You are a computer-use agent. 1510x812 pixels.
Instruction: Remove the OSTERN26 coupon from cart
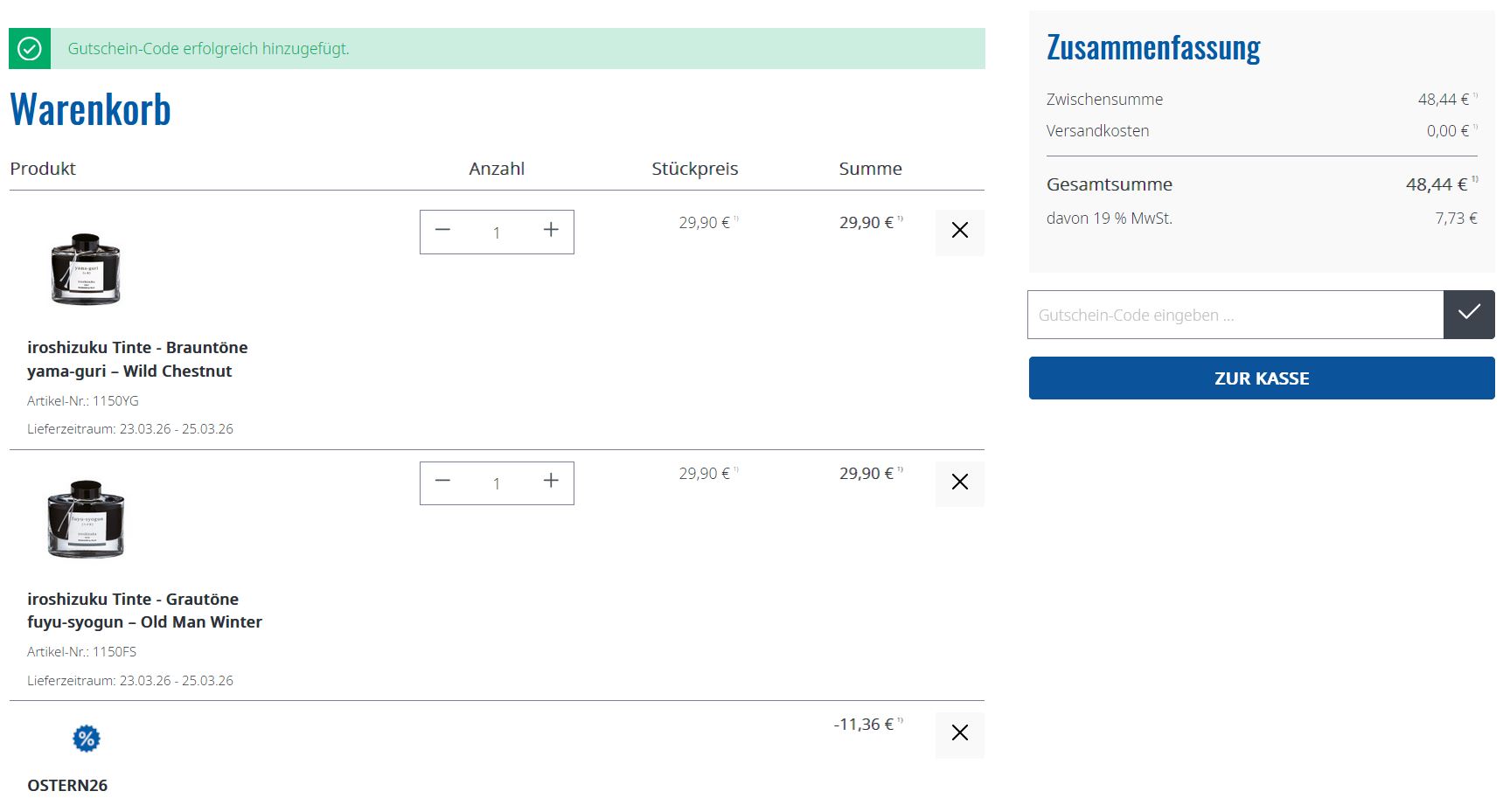(x=959, y=733)
